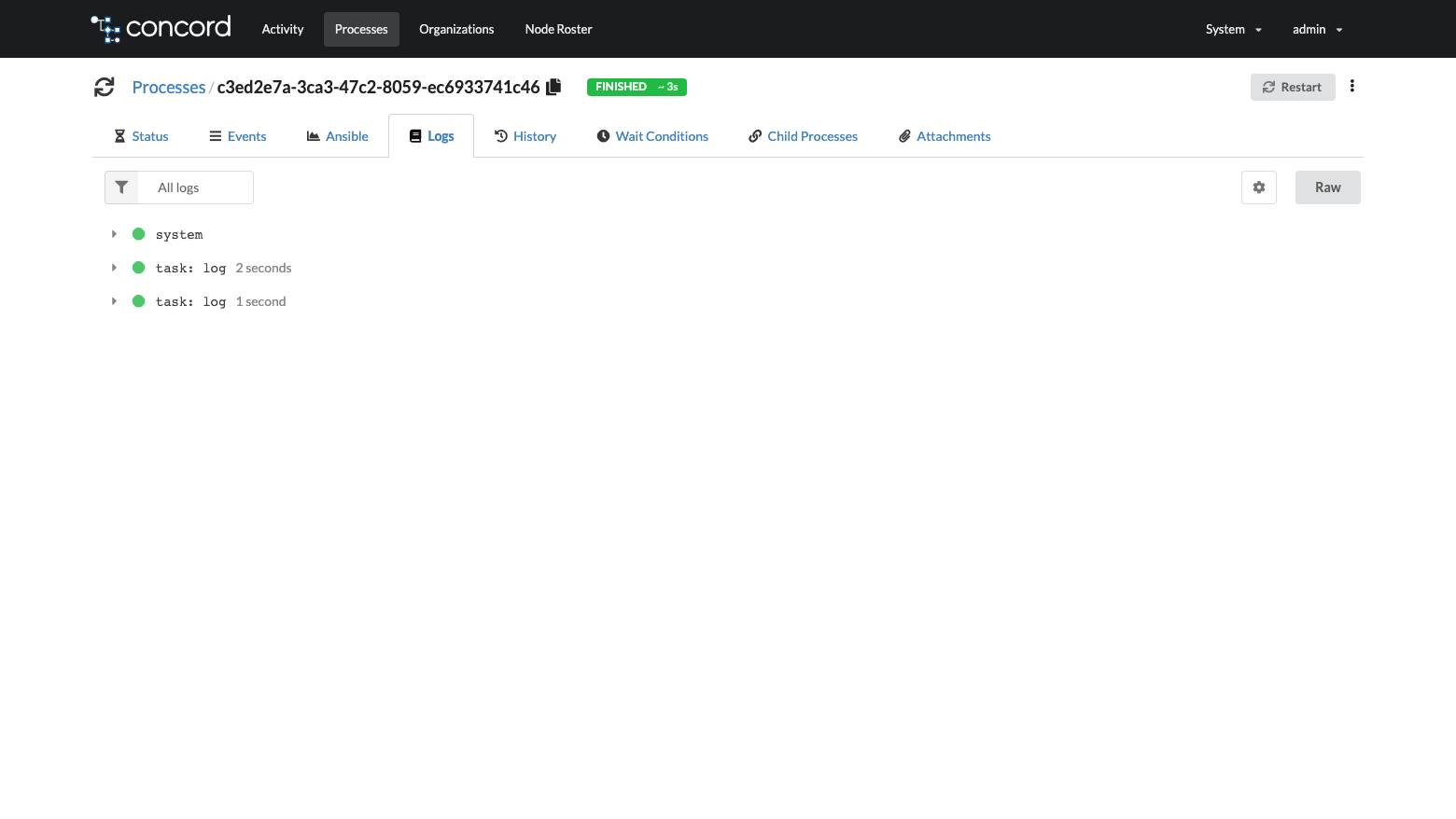View the Raw log
1456x819 pixels.
1328,187
